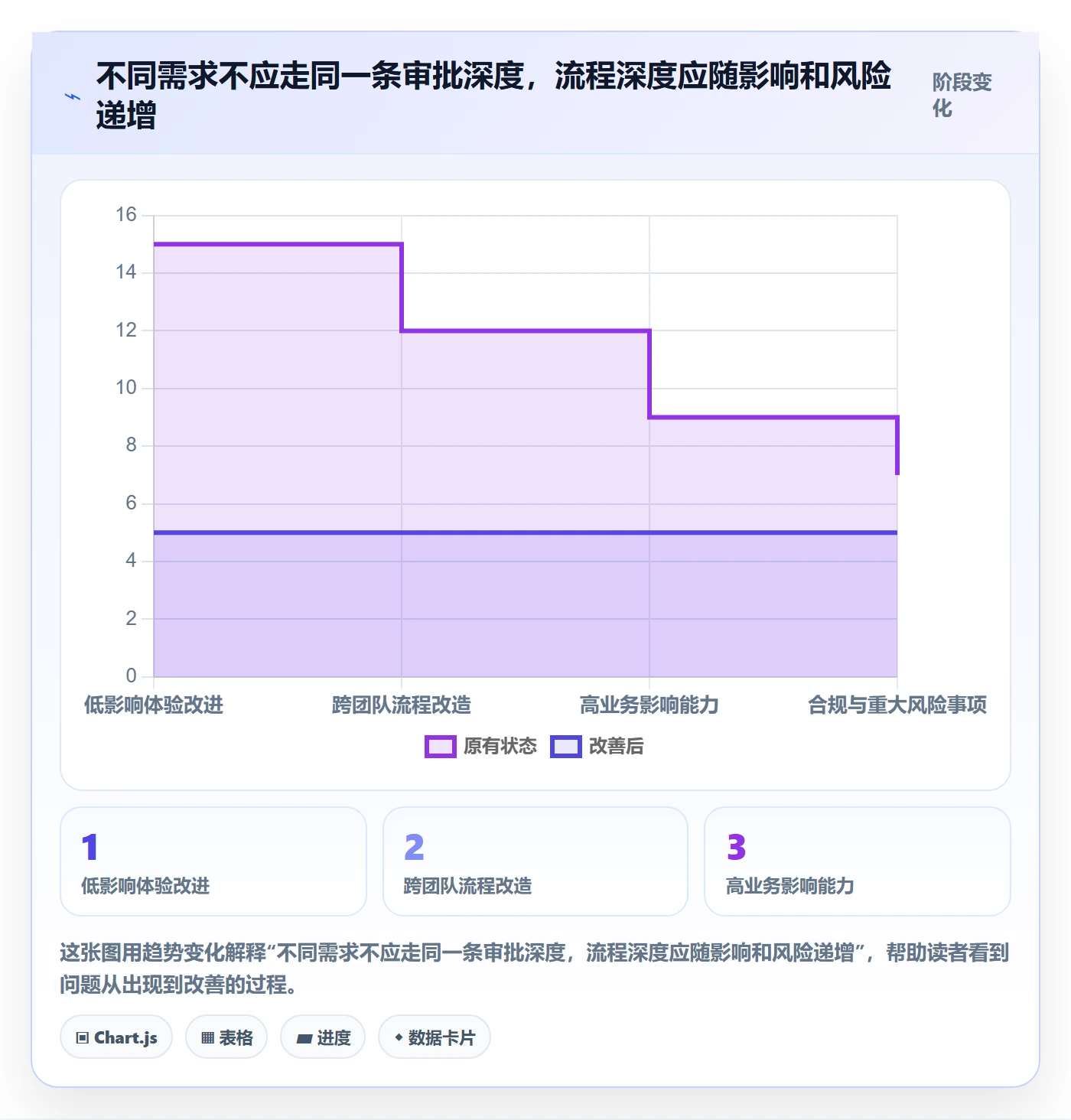
Task: Toggle the 原有状态 legend swatch
Action: [440, 747]
